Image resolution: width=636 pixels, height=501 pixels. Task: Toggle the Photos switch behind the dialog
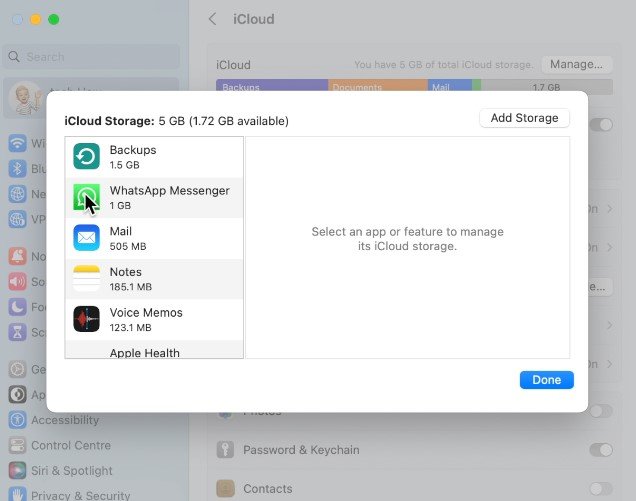601,411
